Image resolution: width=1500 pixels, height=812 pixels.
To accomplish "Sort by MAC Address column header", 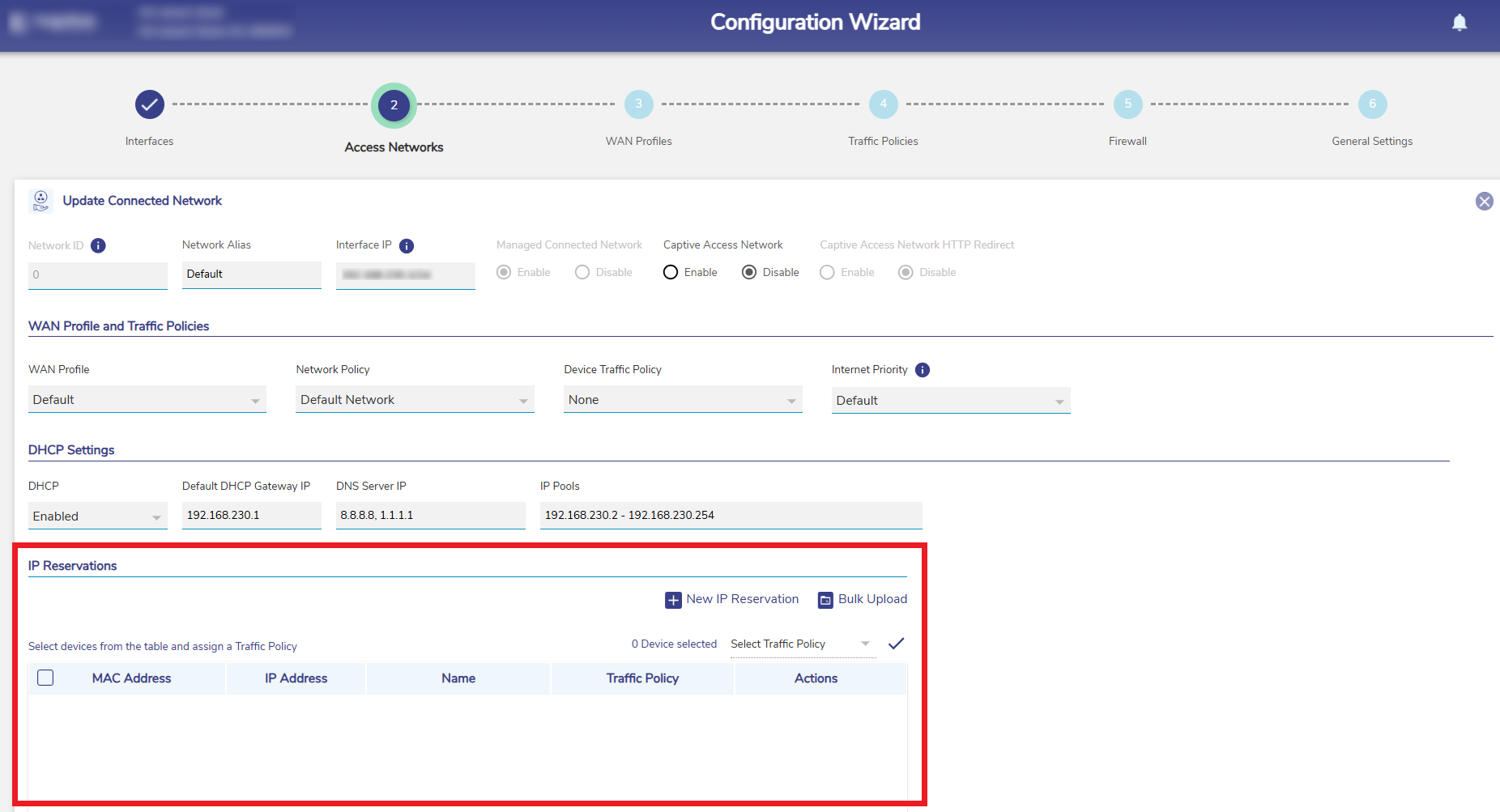I will 132,678.
